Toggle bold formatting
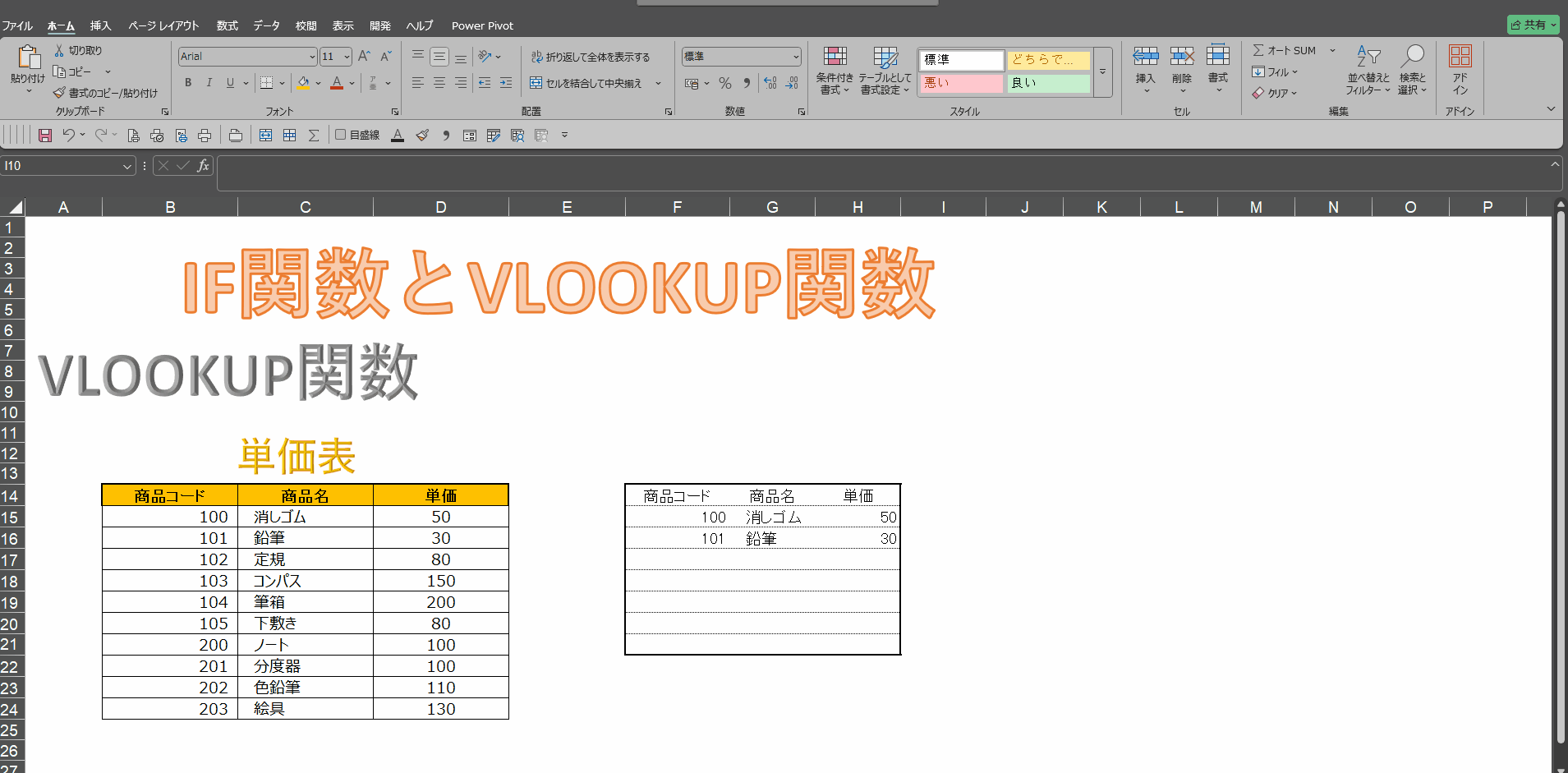Viewport: 1568px width, 773px height. click(188, 83)
